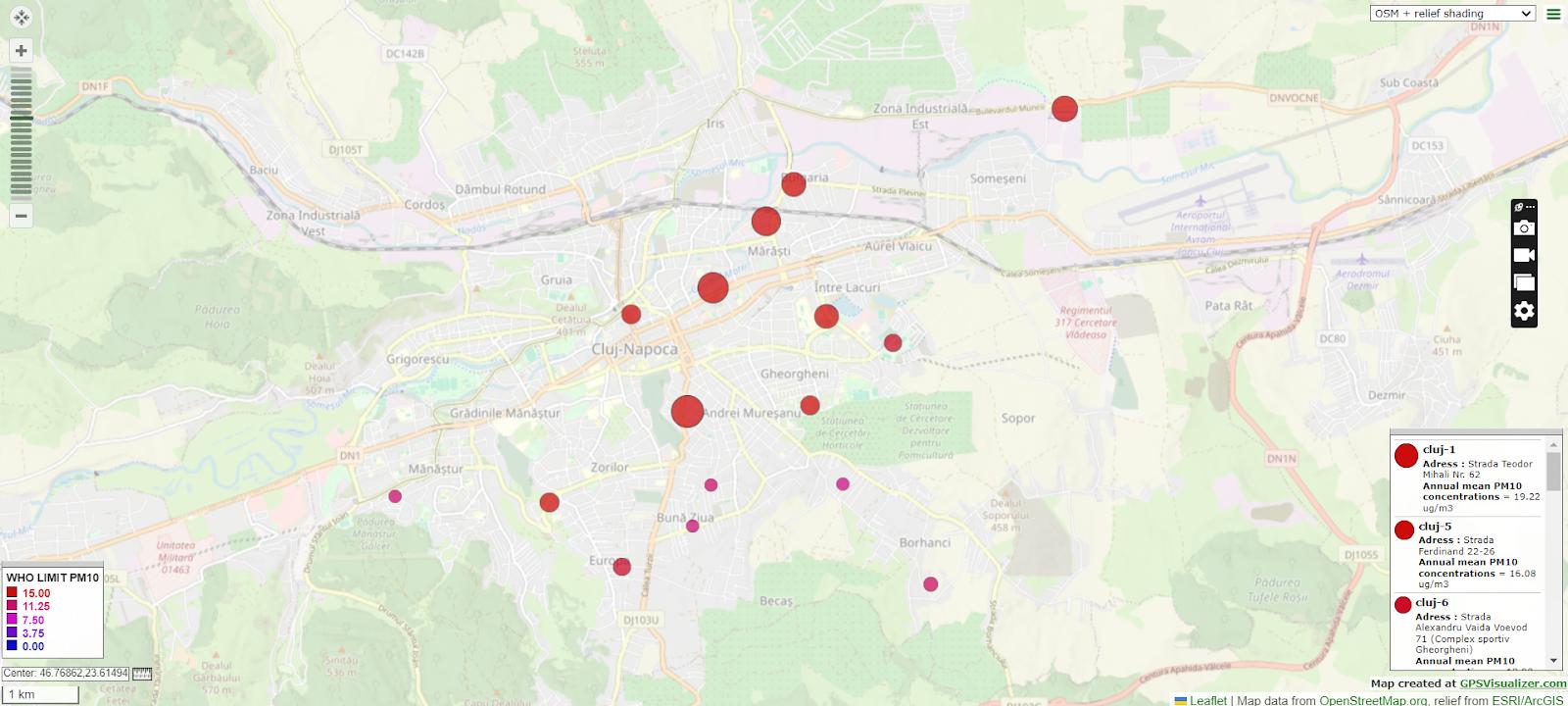Viewport: 1568px width, 706px height.
Task: Open the gallery stacked-windows icon
Action: click(x=1524, y=283)
